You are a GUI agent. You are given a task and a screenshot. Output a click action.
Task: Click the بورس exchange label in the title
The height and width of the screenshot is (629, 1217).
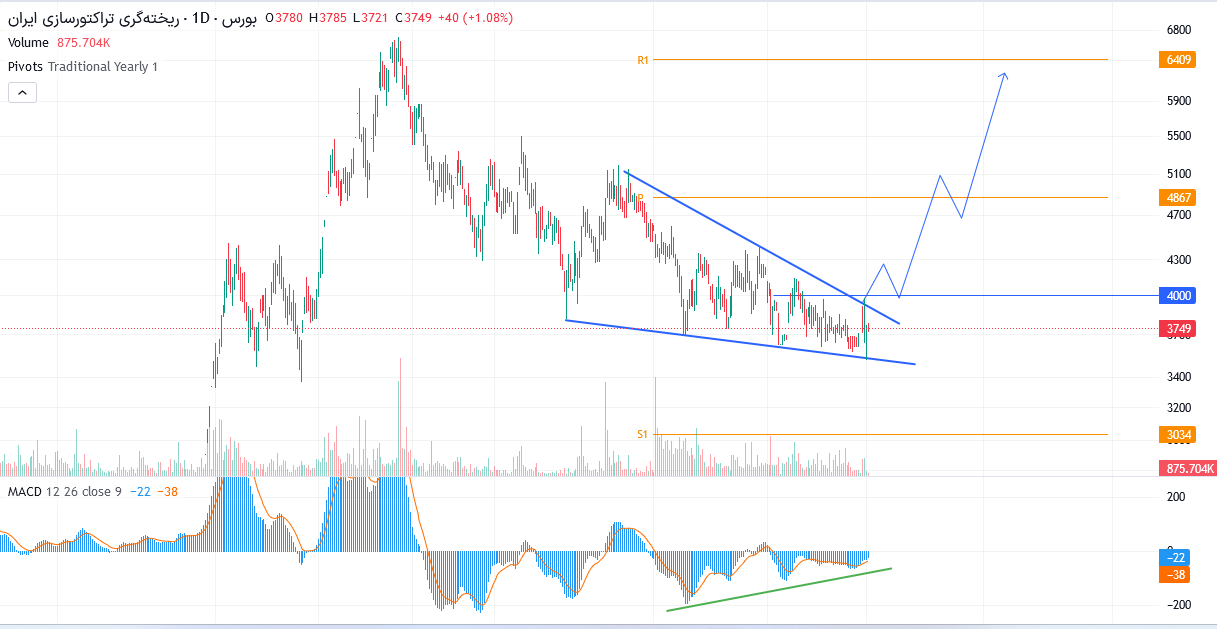[240, 19]
